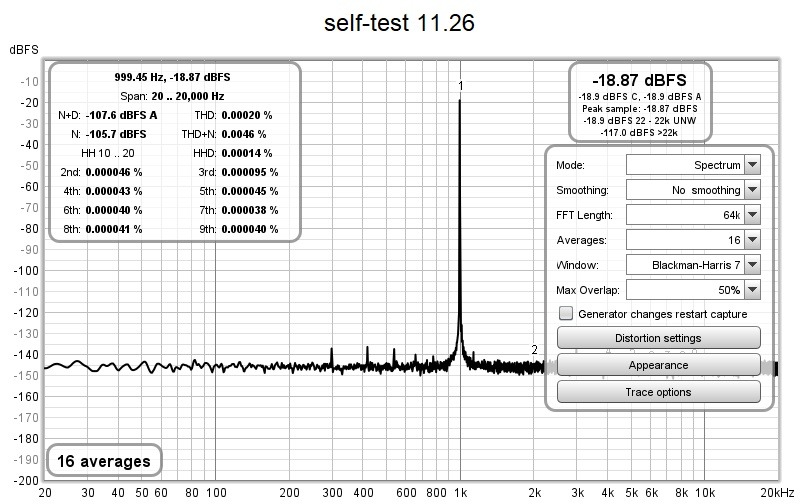
Task: Click the -117.0 dBFS >22k line
Action: pyautogui.click(x=639, y=132)
